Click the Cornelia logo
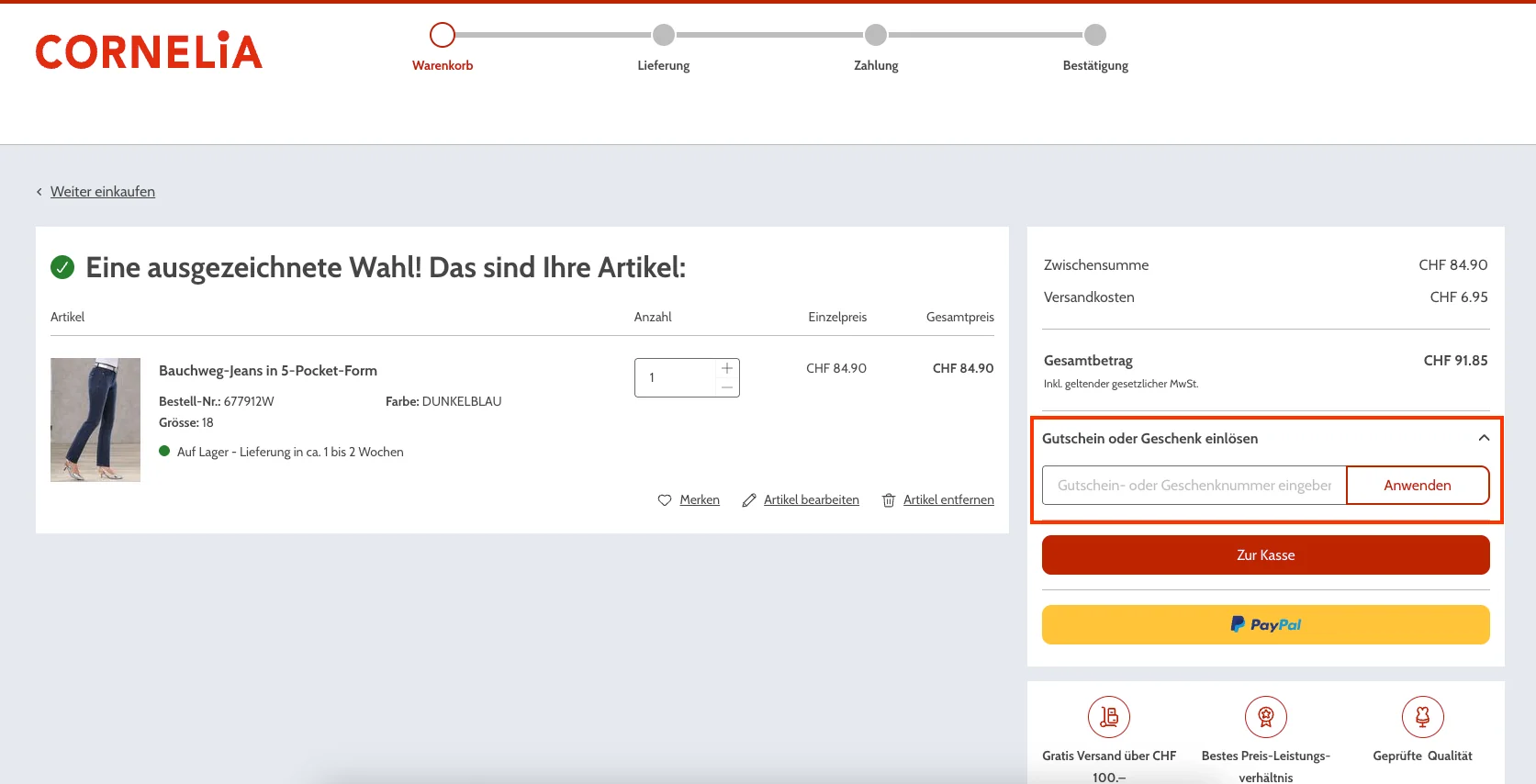1536x784 pixels. (149, 51)
